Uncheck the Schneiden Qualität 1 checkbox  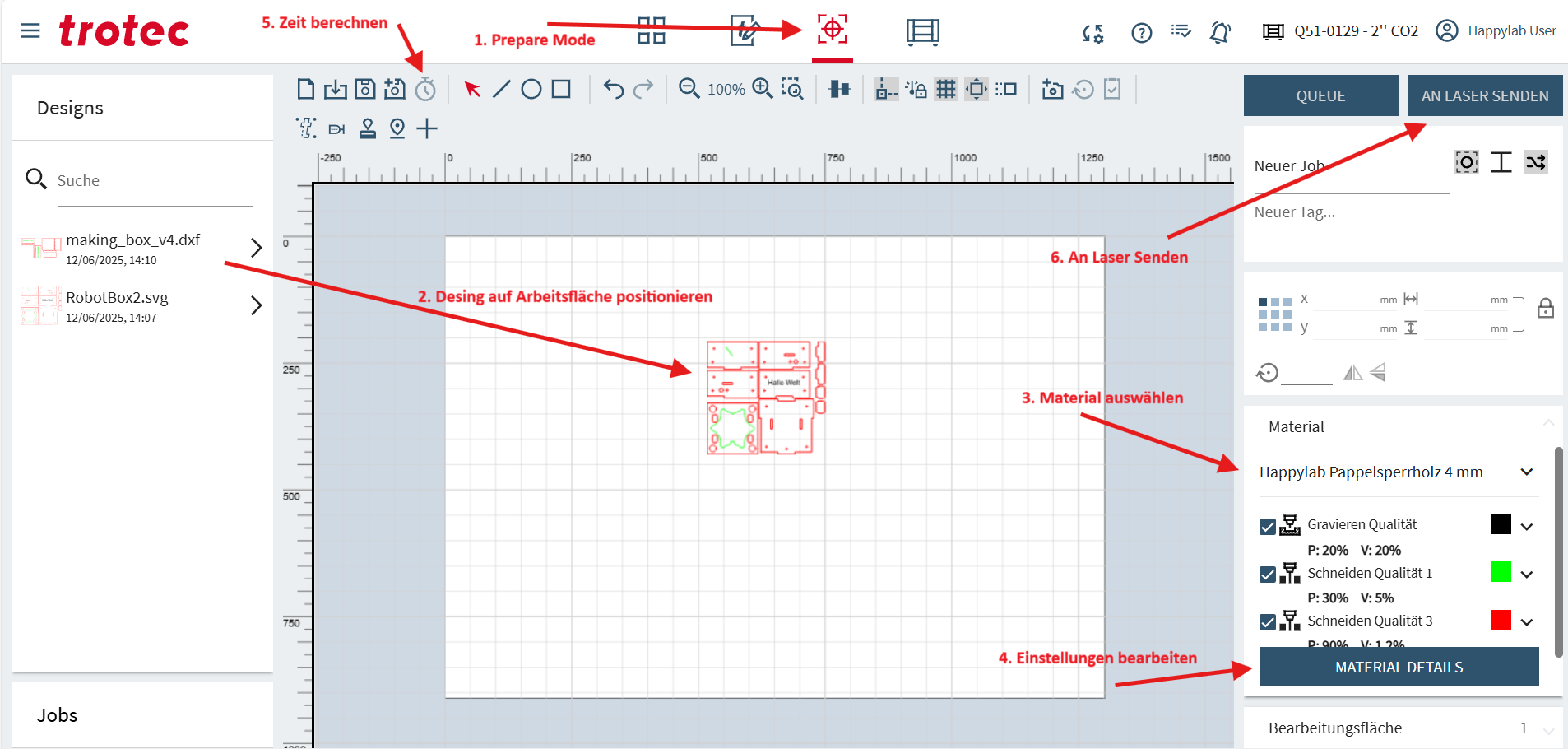pos(1268,574)
